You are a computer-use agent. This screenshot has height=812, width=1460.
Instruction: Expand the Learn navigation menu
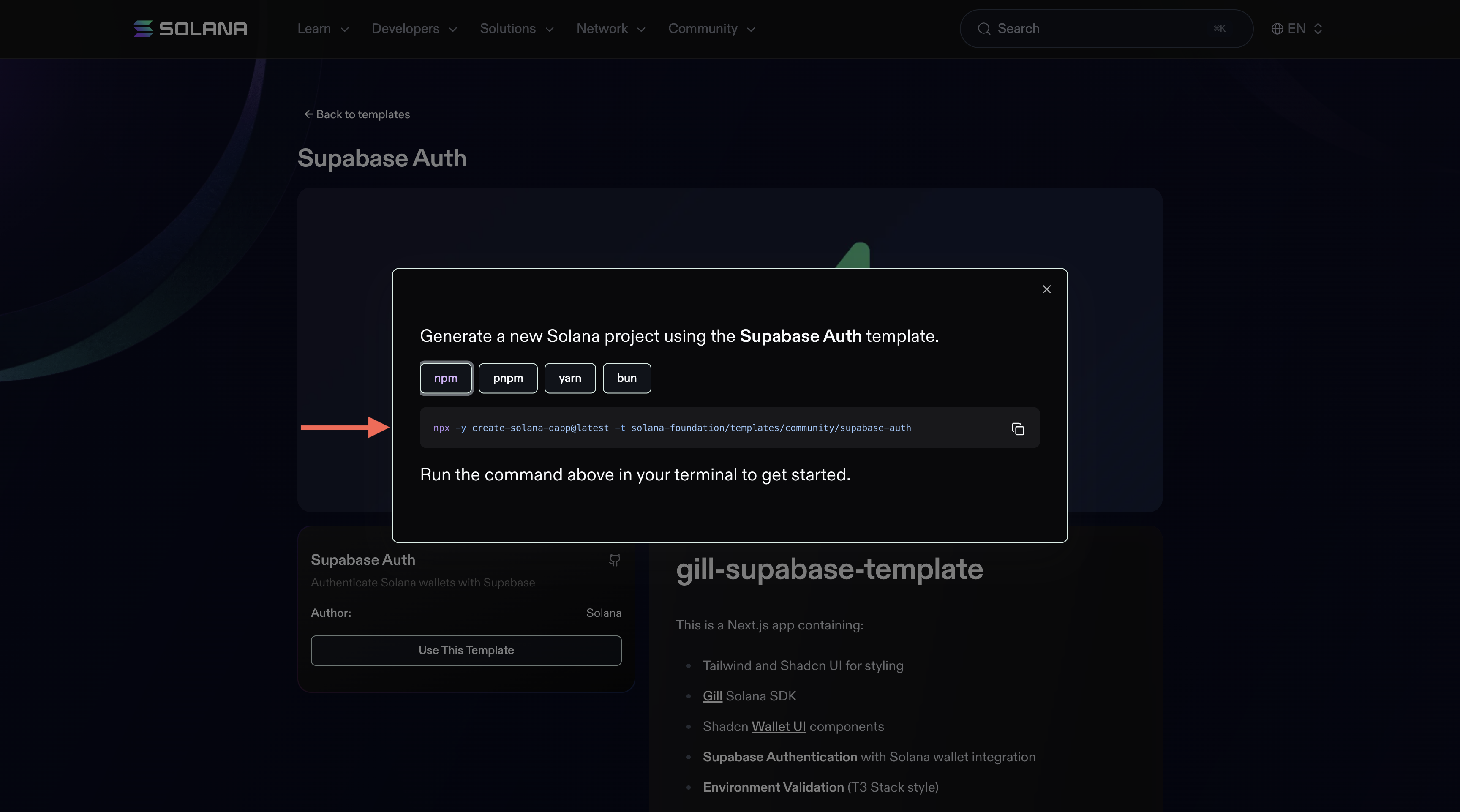[x=322, y=29]
